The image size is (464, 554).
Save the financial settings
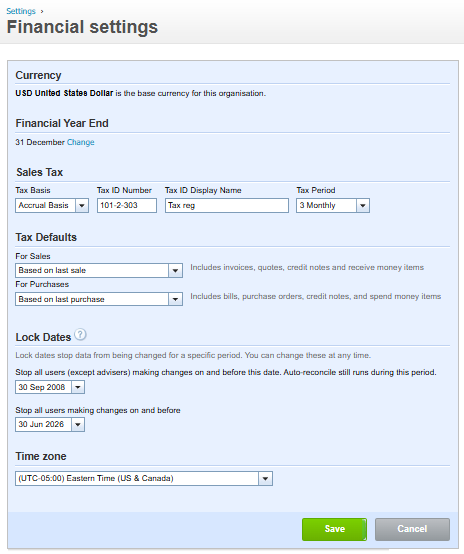pyautogui.click(x=334, y=529)
